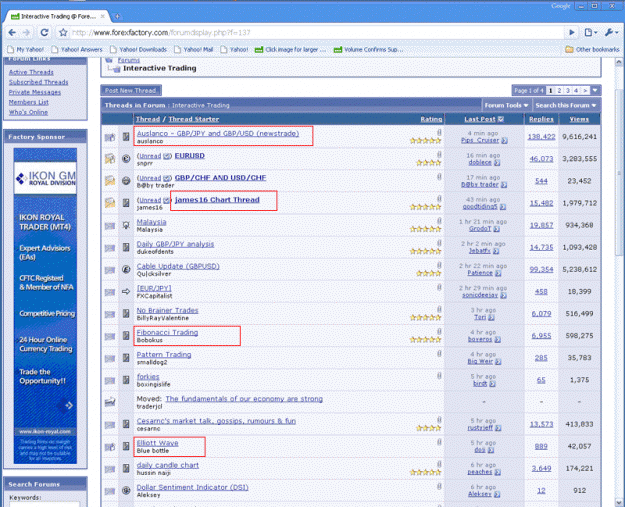Click the Go arrow beside address bar
The height and width of the screenshot is (507, 625).
572,33
